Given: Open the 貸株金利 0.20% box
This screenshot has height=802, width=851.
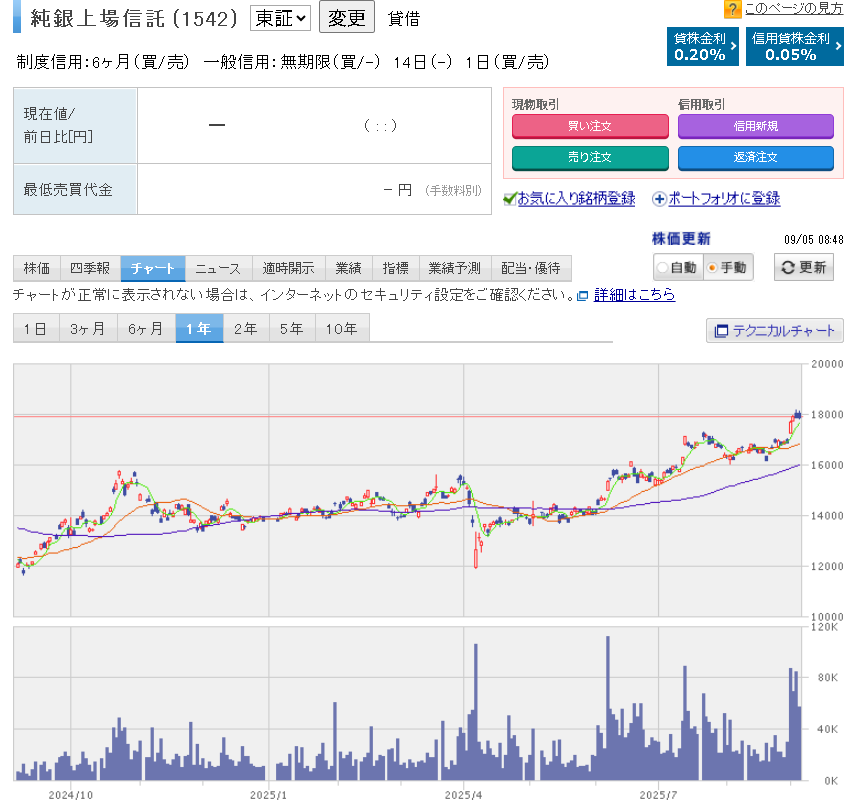Looking at the screenshot, I should tap(703, 46).
